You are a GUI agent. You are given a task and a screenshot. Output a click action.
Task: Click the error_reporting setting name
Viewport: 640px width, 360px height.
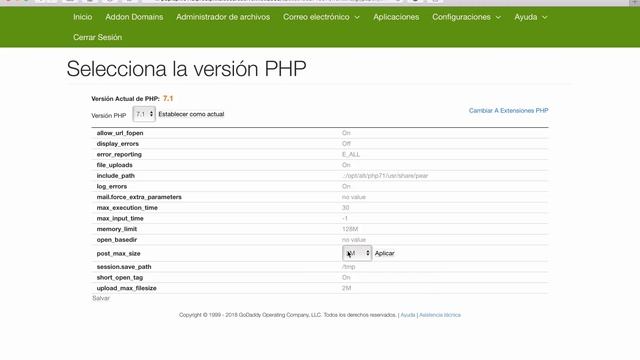(119, 154)
